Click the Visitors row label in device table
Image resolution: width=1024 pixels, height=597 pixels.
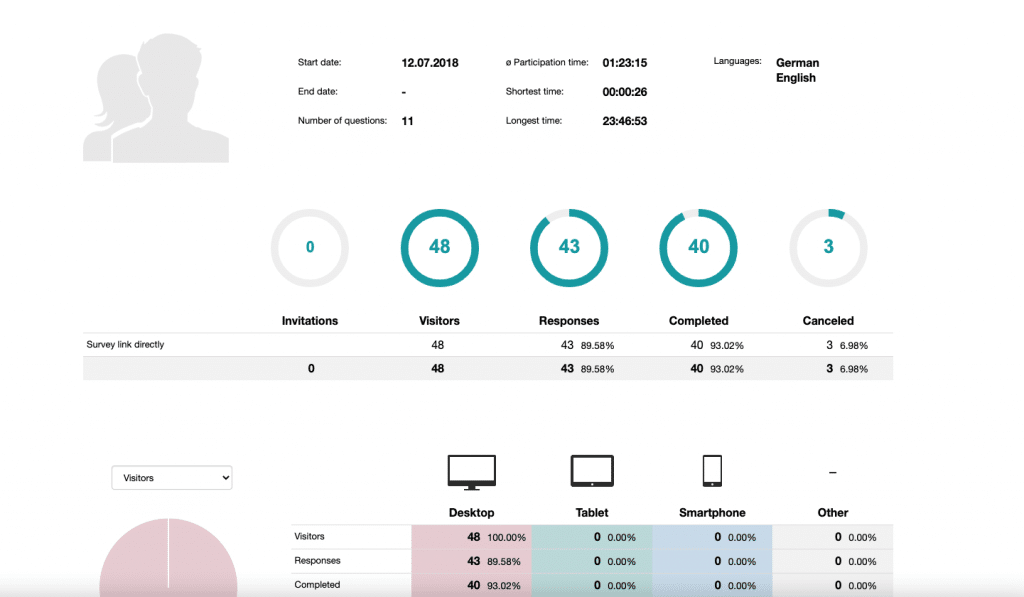pos(309,536)
